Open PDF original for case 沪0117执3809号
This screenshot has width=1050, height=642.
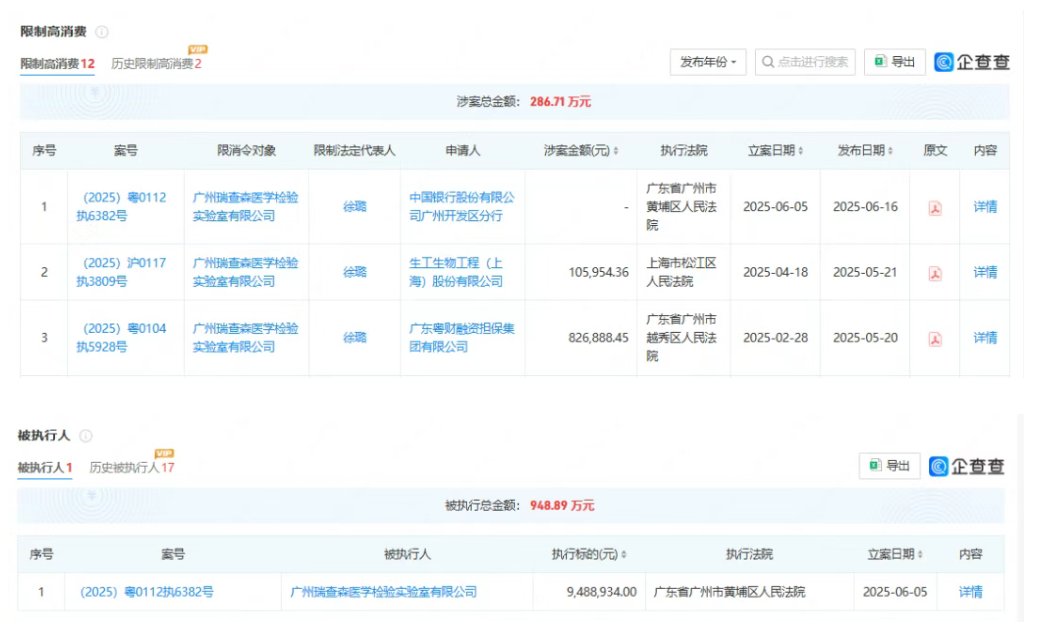click(935, 273)
